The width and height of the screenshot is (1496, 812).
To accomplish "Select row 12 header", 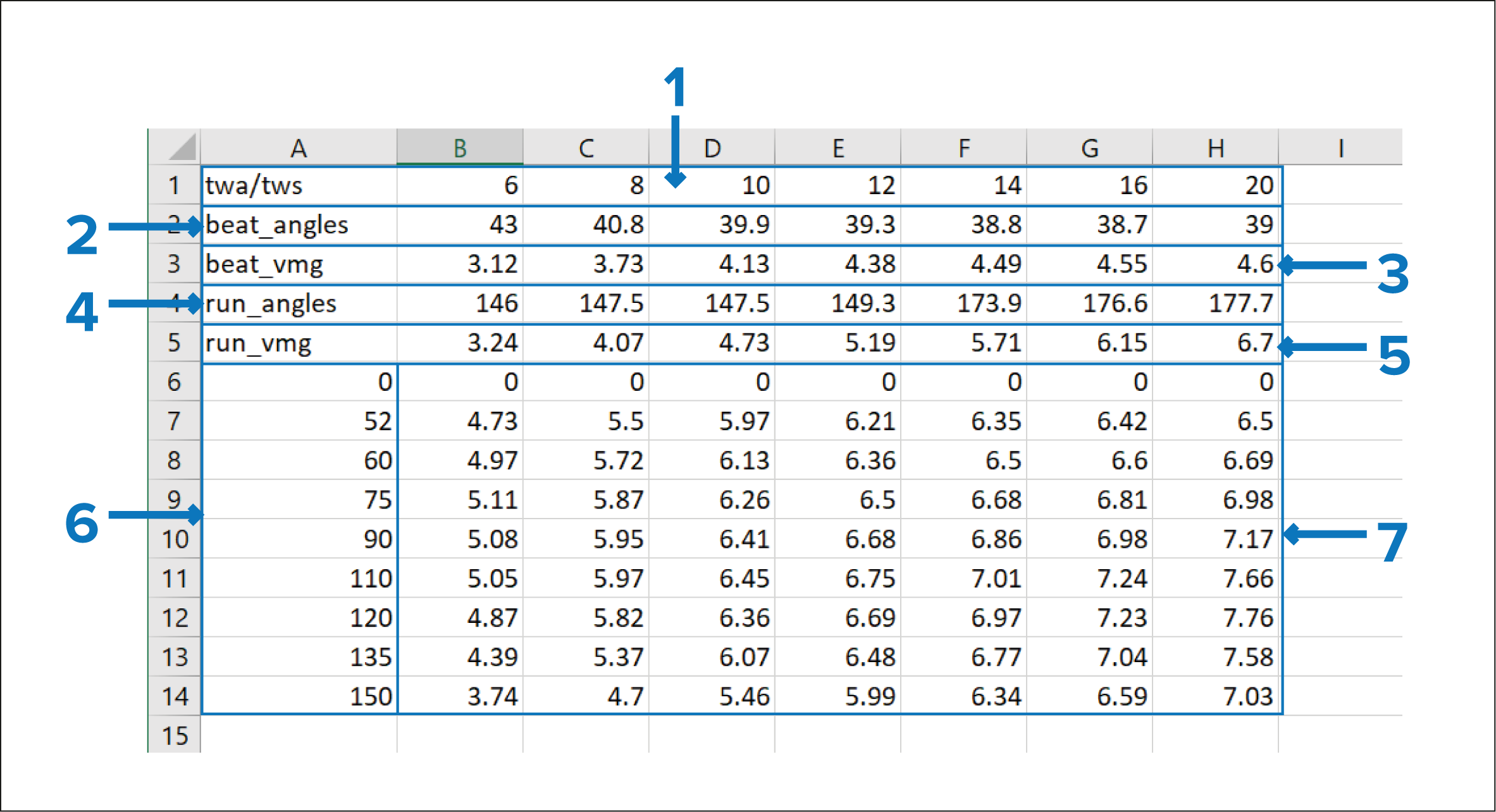I will pyautogui.click(x=174, y=618).
